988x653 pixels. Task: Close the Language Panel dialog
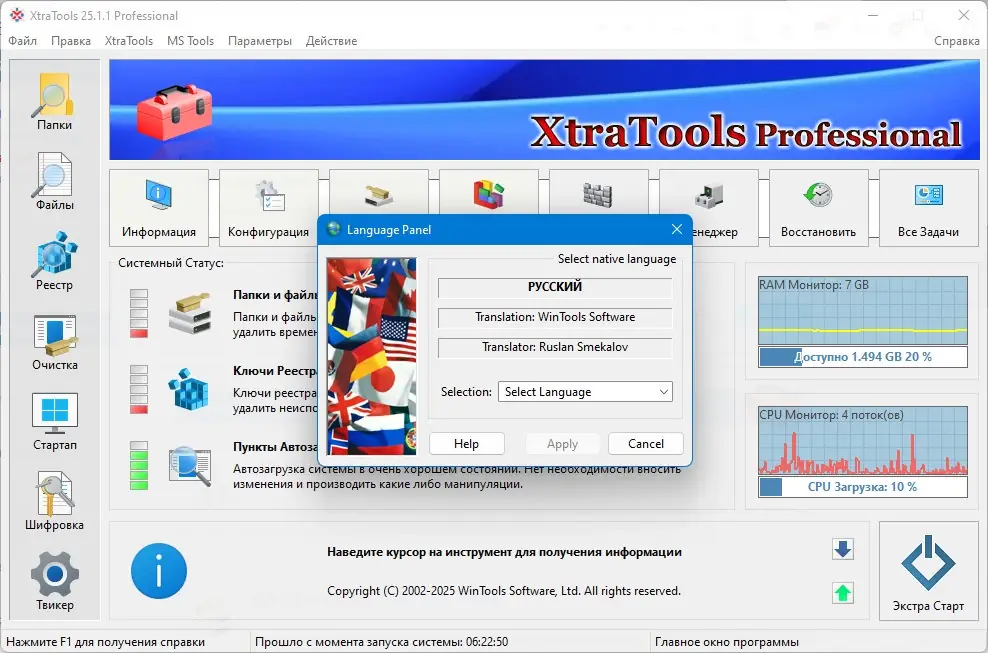pos(677,229)
